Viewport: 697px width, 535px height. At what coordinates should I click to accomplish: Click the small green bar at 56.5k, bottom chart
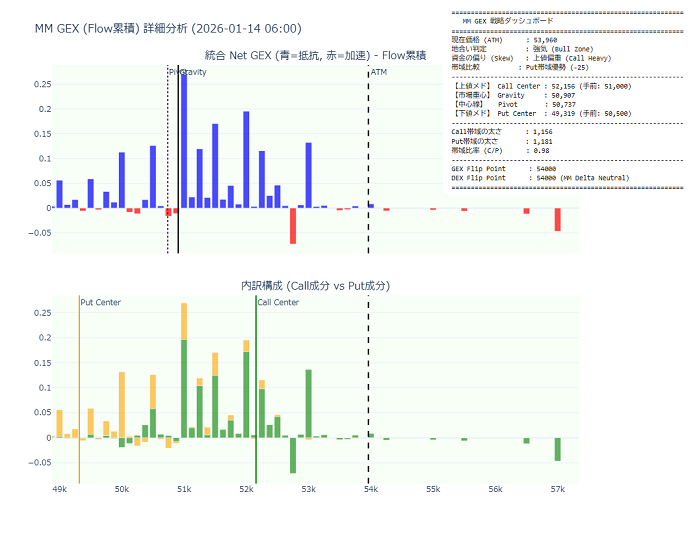click(526, 440)
